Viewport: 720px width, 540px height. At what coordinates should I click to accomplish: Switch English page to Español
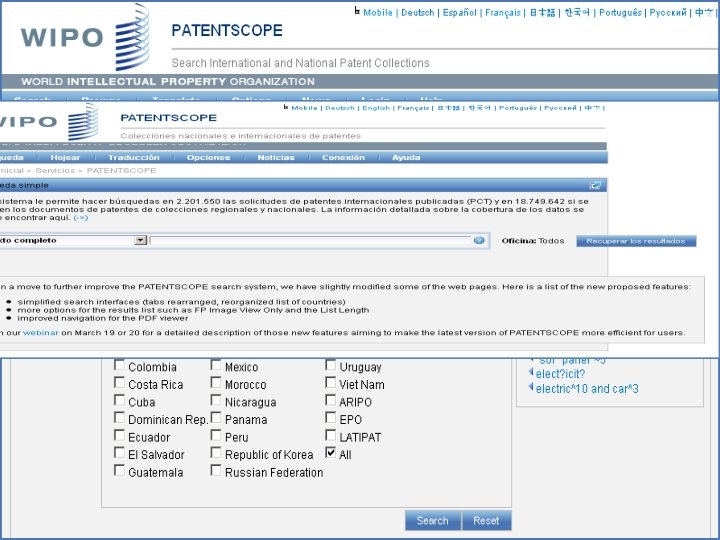(x=459, y=12)
